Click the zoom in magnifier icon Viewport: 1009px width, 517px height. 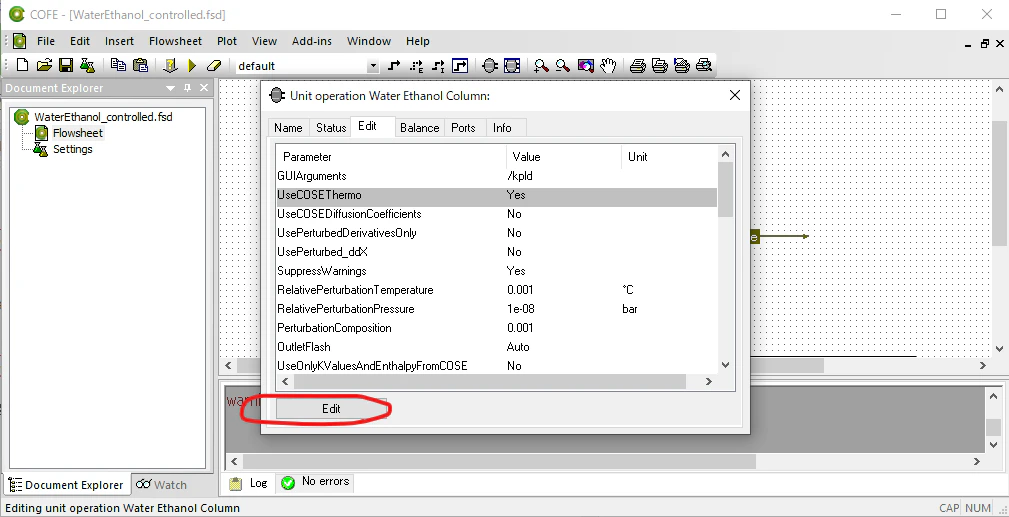(541, 66)
